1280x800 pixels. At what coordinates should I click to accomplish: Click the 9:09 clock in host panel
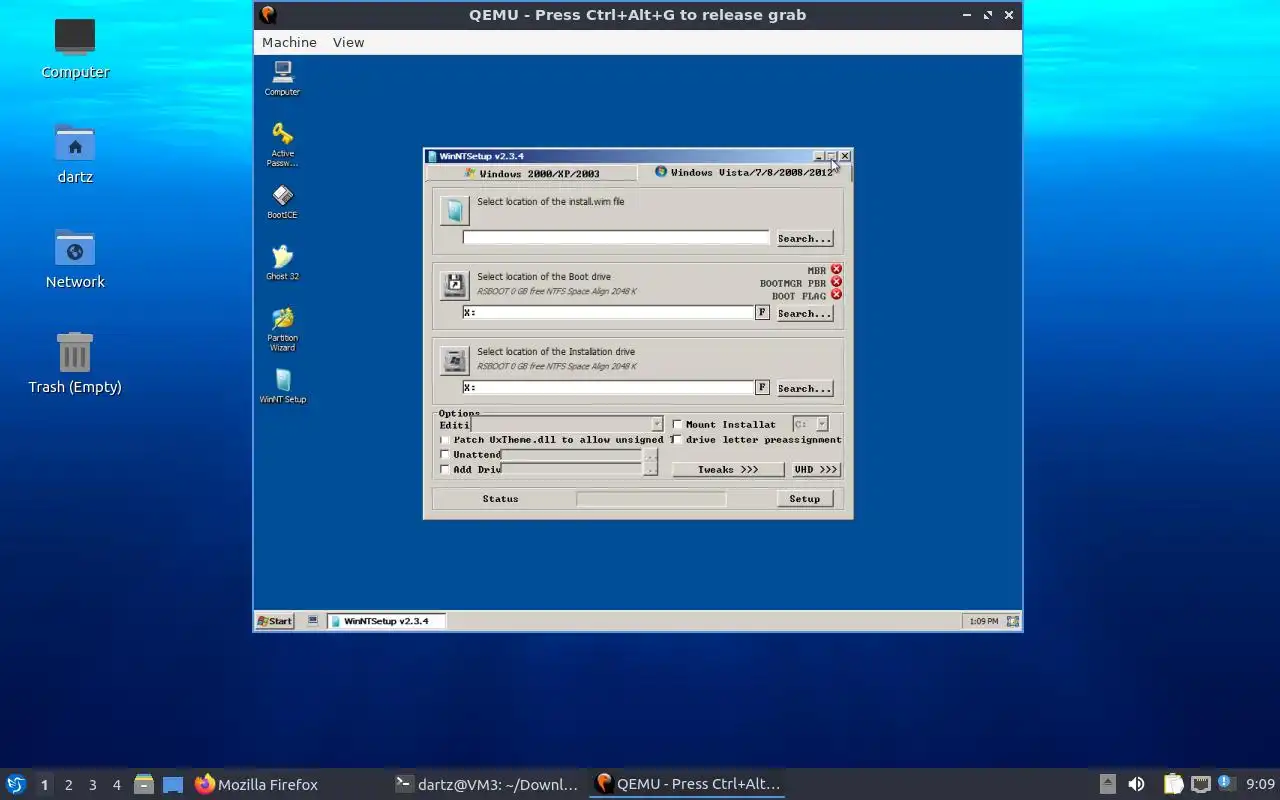tap(1260, 784)
